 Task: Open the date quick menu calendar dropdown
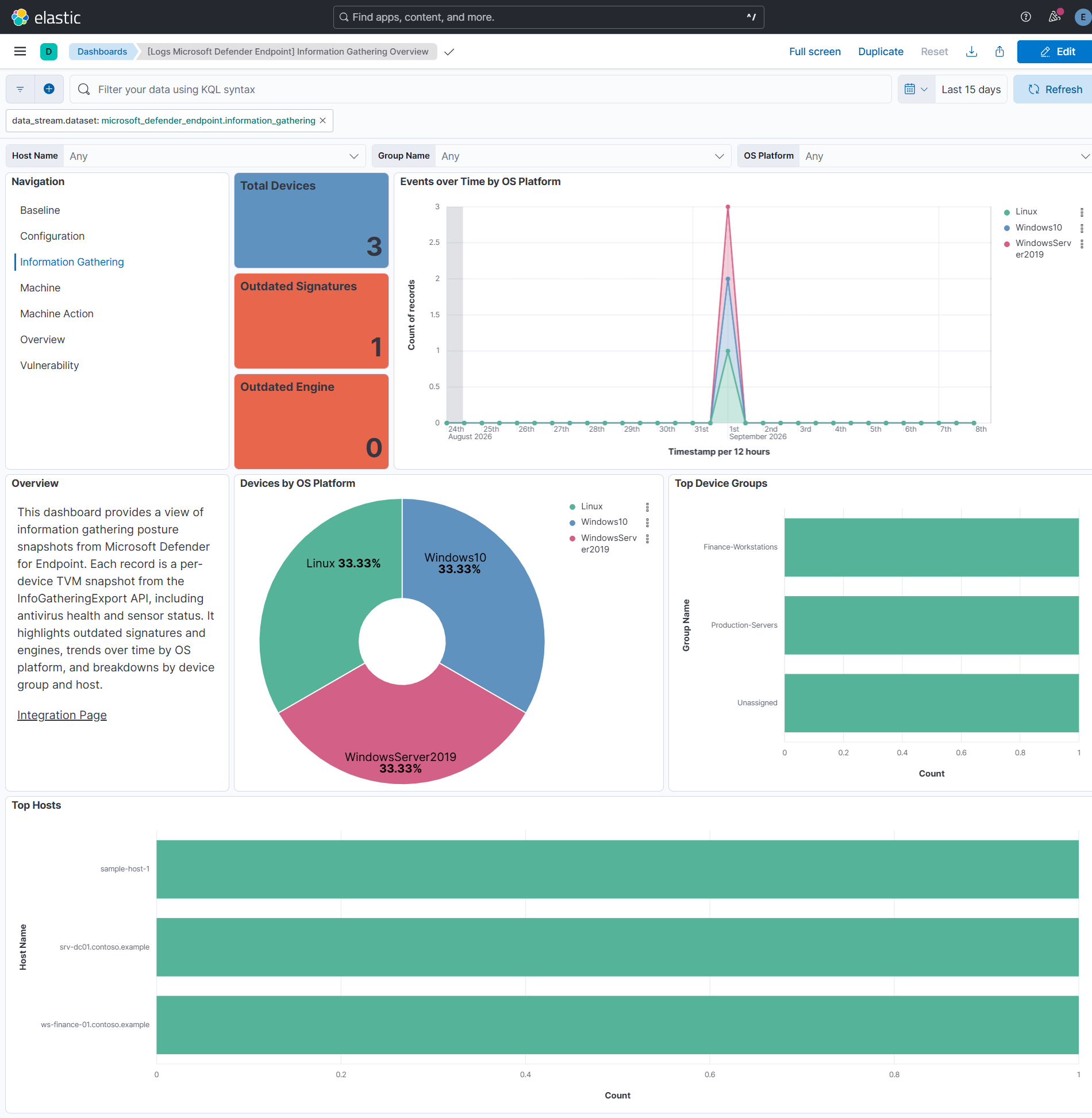(916, 89)
